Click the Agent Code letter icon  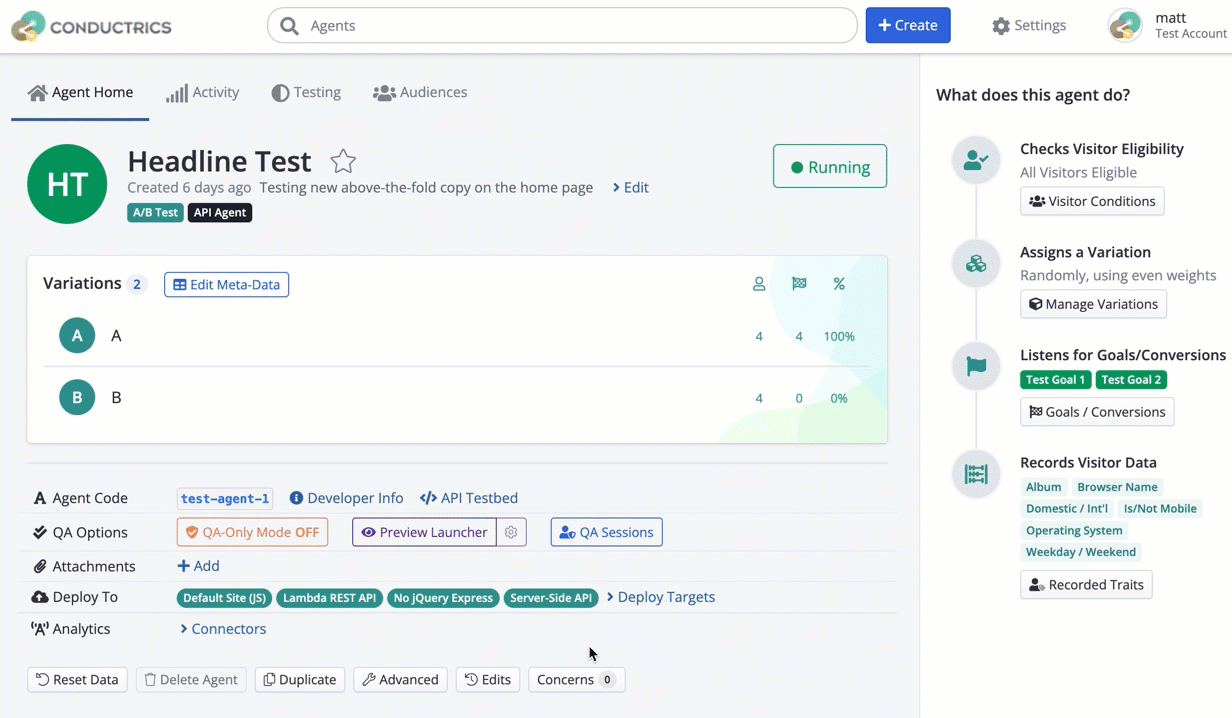[x=40, y=498]
